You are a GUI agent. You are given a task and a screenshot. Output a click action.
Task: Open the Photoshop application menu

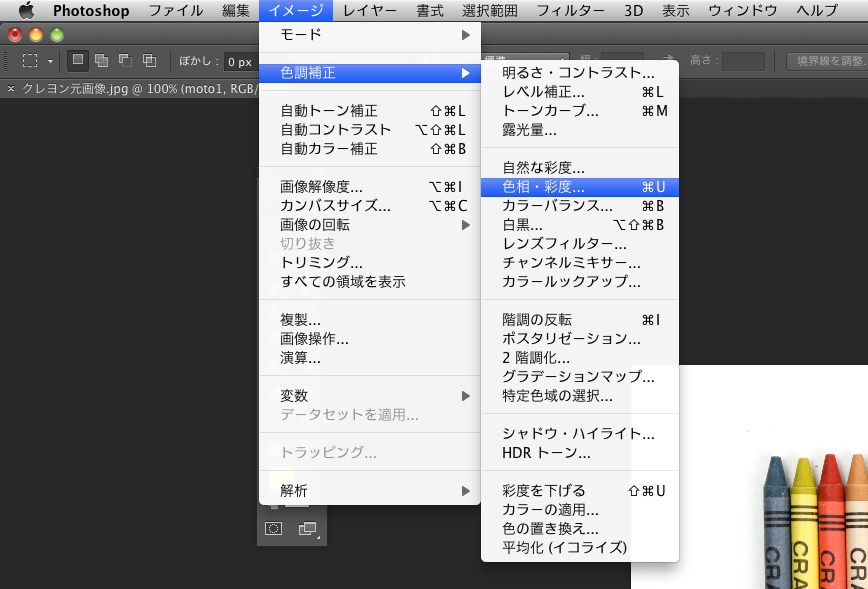click(91, 11)
